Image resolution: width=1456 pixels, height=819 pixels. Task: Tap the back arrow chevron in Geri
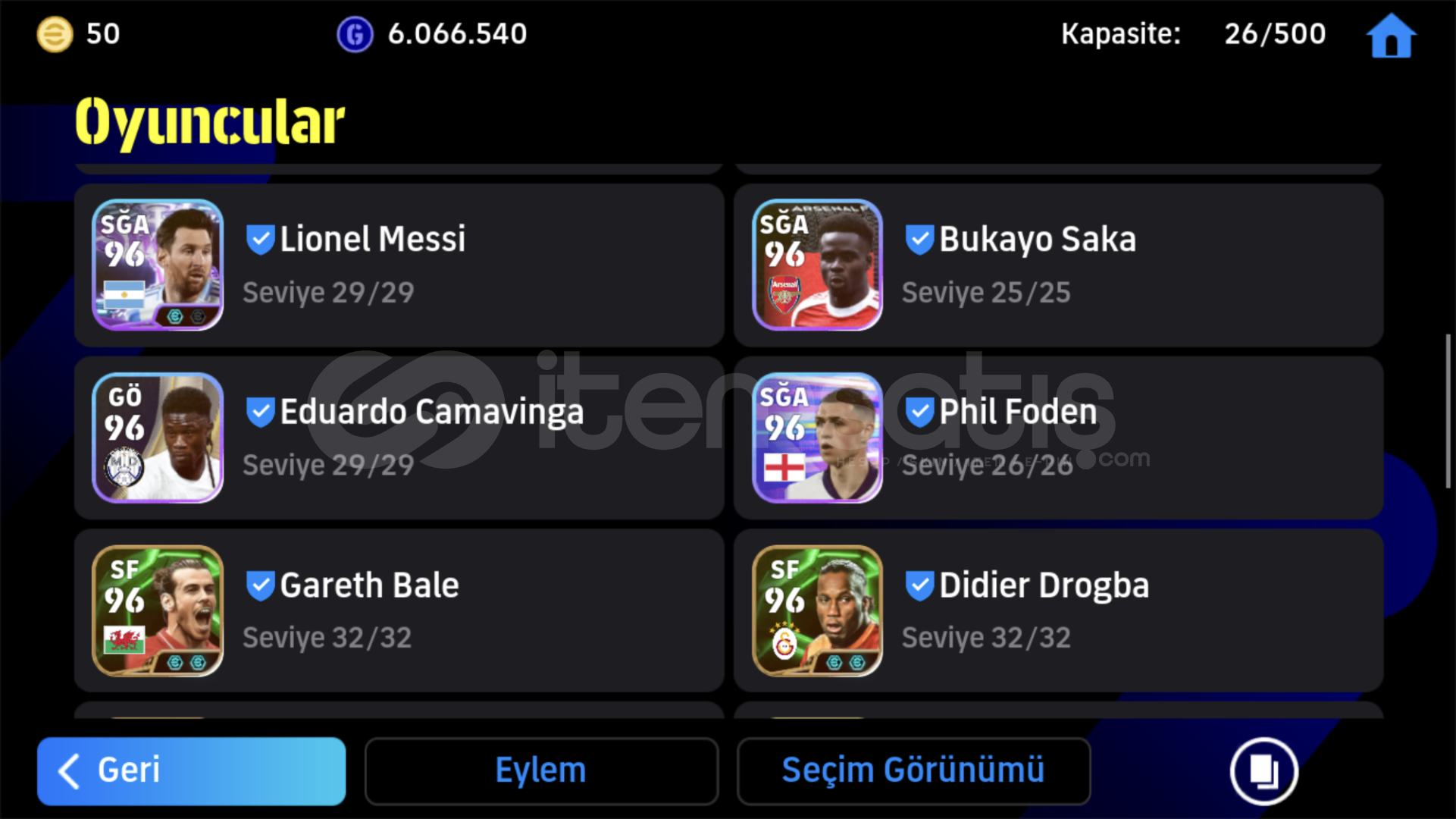[x=69, y=771]
